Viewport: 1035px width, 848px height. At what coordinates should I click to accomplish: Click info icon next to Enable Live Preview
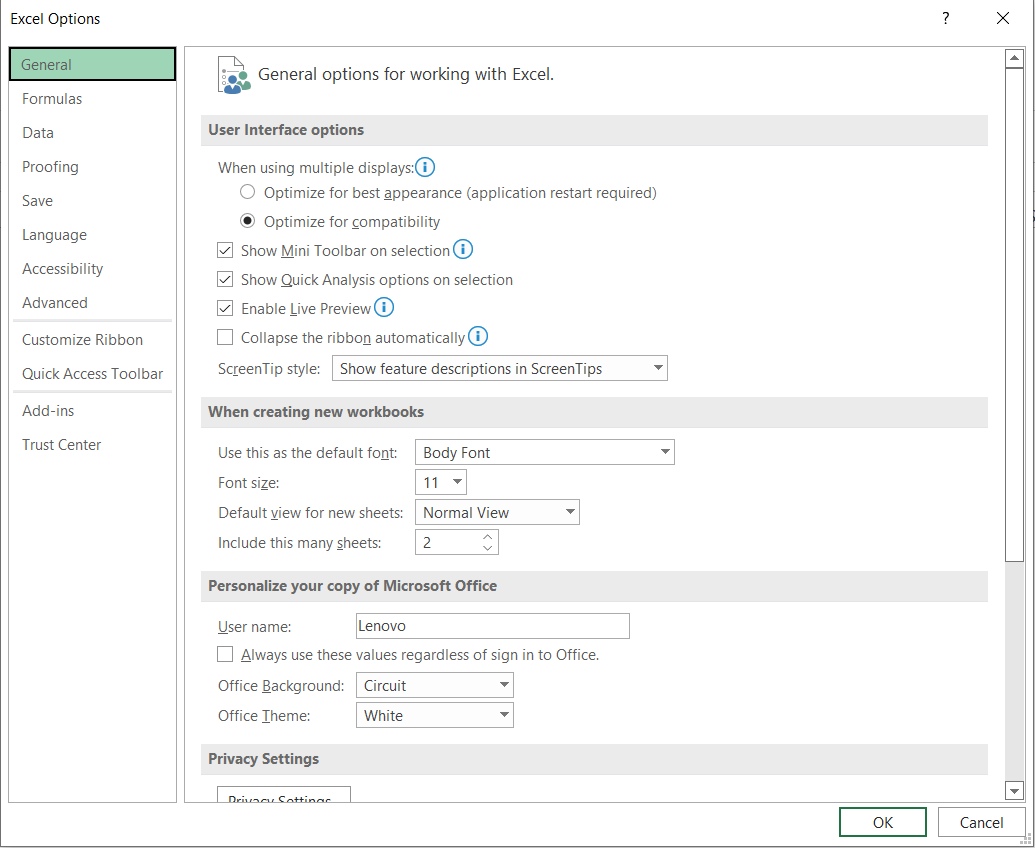(x=384, y=308)
